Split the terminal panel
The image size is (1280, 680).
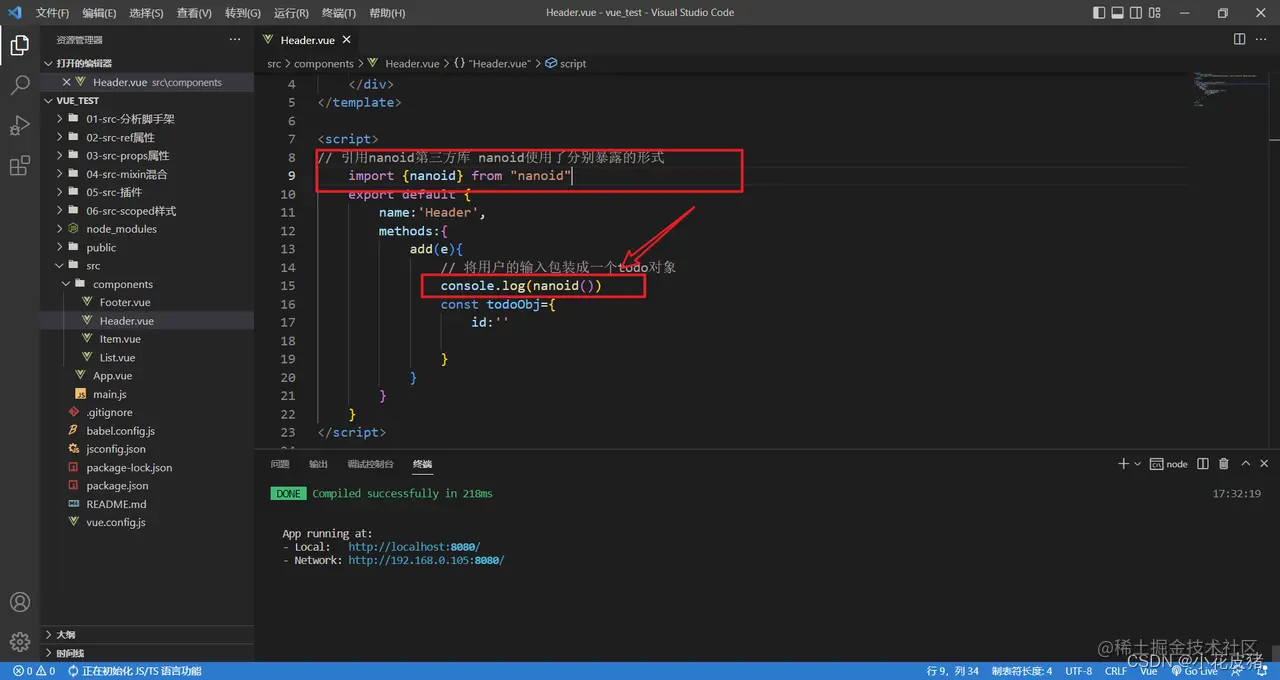[x=1202, y=464]
